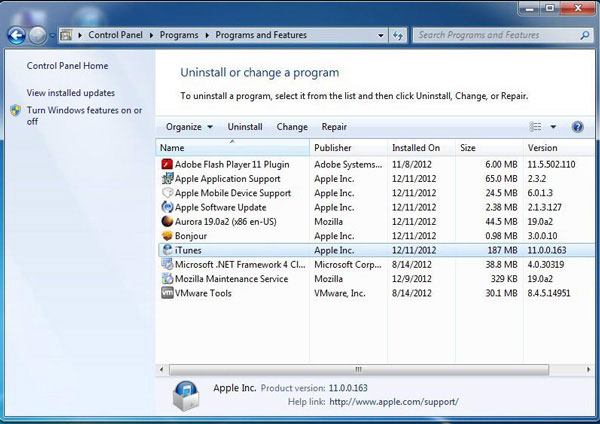Open the recent pages dropdown arrow
This screenshot has width=600, height=424.
pos(52,36)
